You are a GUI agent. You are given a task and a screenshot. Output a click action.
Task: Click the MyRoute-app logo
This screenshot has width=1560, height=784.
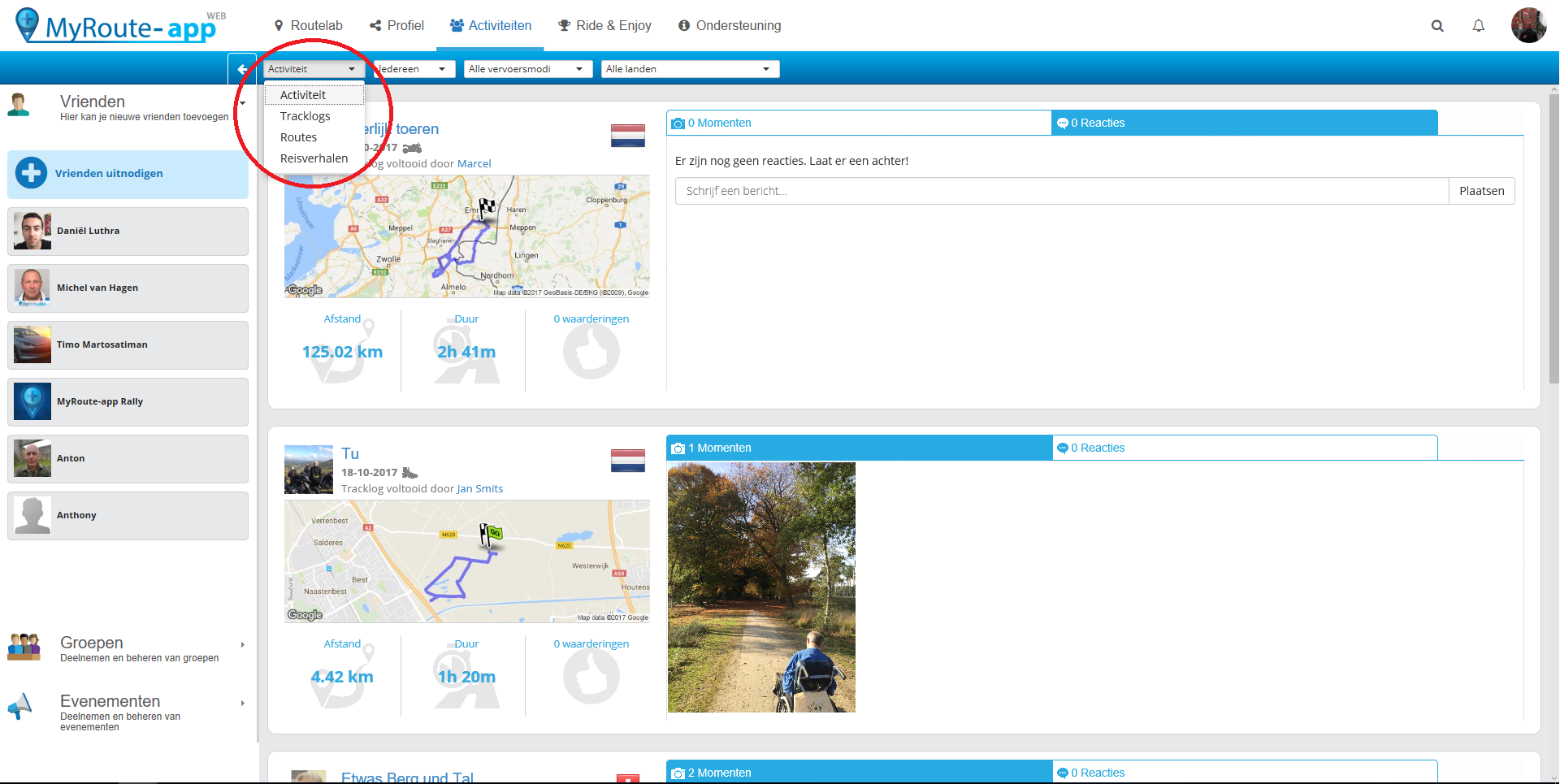tap(120, 26)
